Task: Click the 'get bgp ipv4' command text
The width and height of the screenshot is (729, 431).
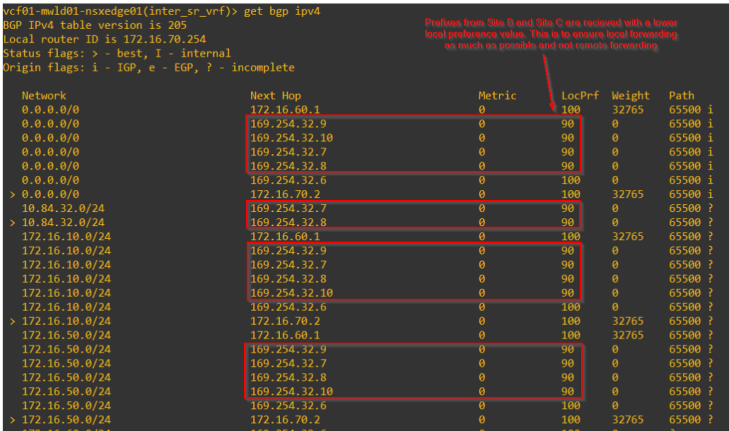Action: click(282, 11)
